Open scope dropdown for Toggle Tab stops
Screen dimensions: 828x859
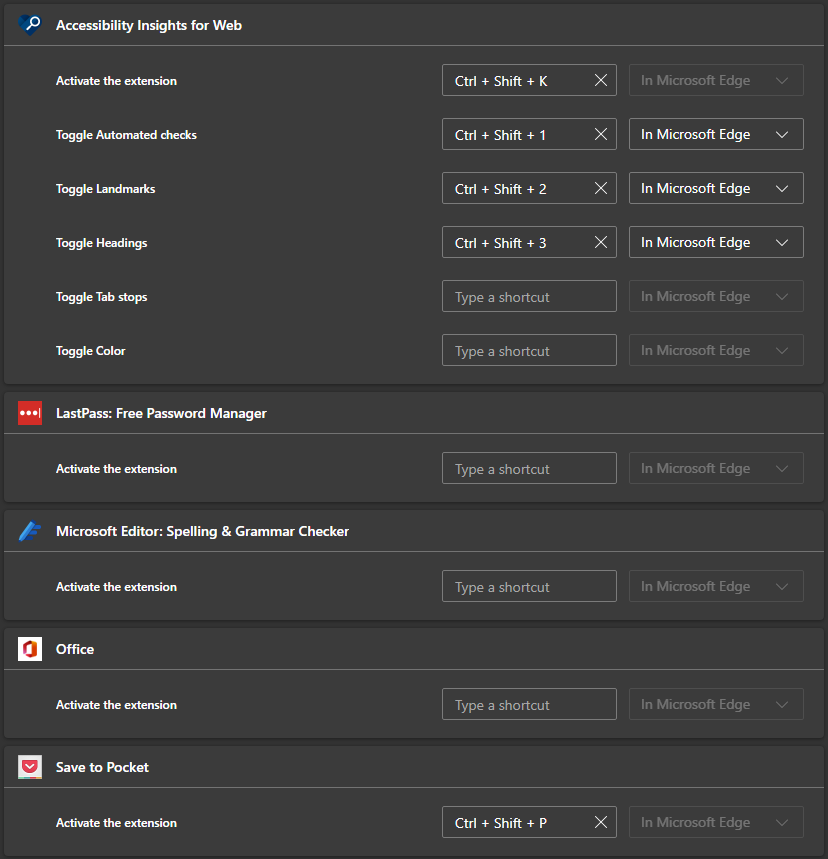pyautogui.click(x=716, y=296)
